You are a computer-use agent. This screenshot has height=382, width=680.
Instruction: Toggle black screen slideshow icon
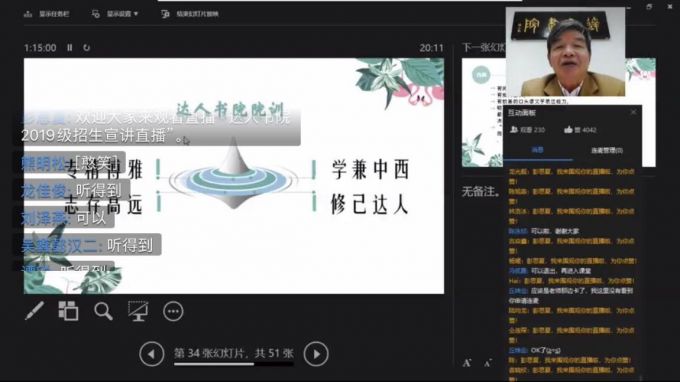point(138,311)
